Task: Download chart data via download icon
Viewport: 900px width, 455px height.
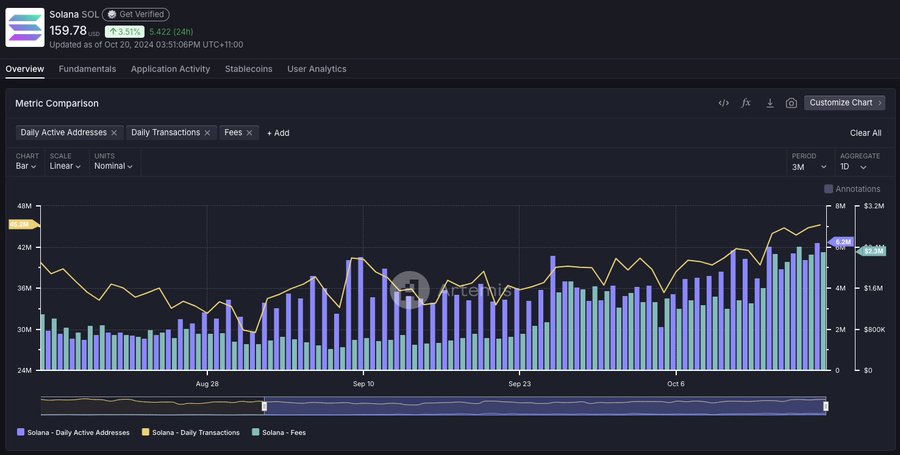Action: point(770,103)
